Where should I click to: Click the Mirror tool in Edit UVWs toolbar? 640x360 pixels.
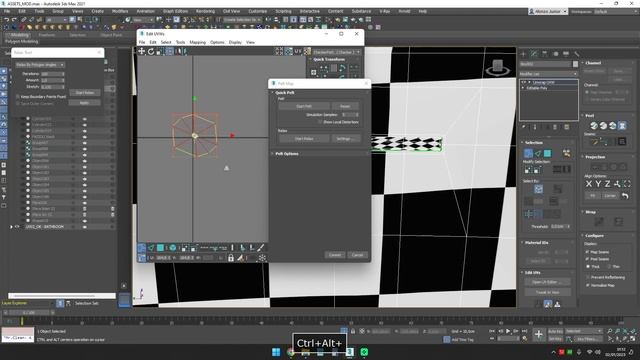180,51
